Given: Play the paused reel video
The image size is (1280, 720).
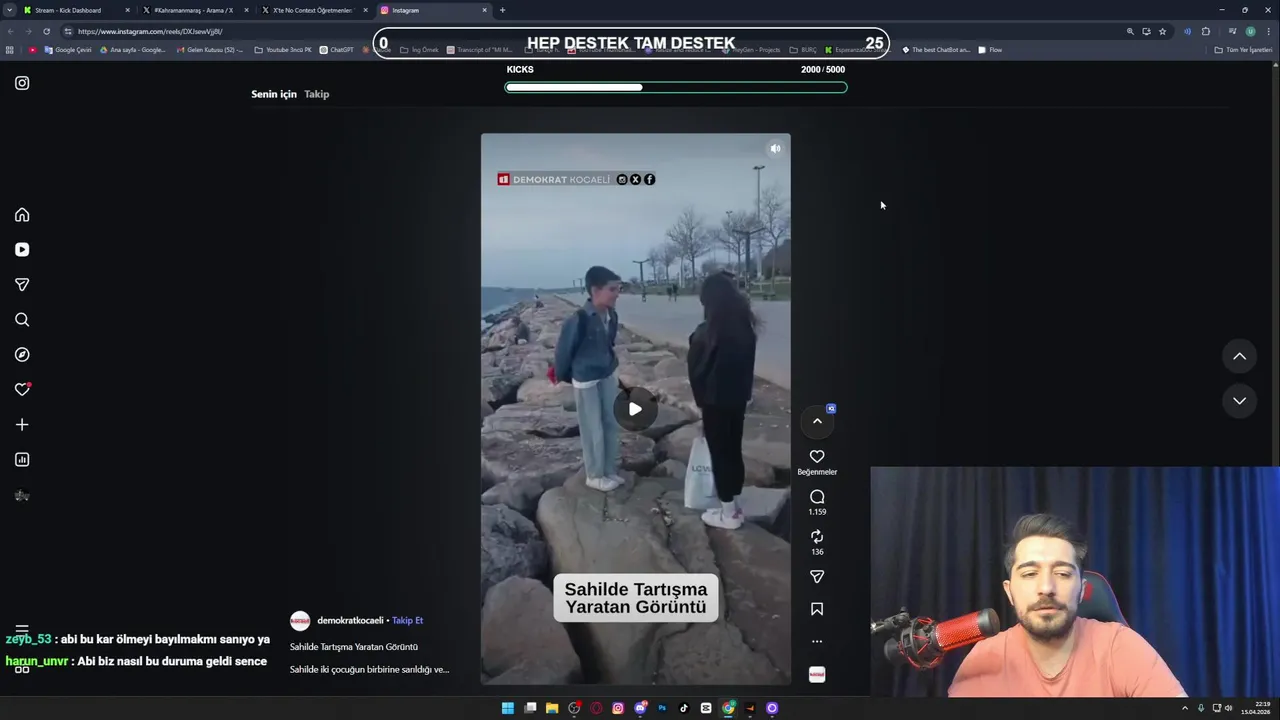Looking at the screenshot, I should 635,409.
